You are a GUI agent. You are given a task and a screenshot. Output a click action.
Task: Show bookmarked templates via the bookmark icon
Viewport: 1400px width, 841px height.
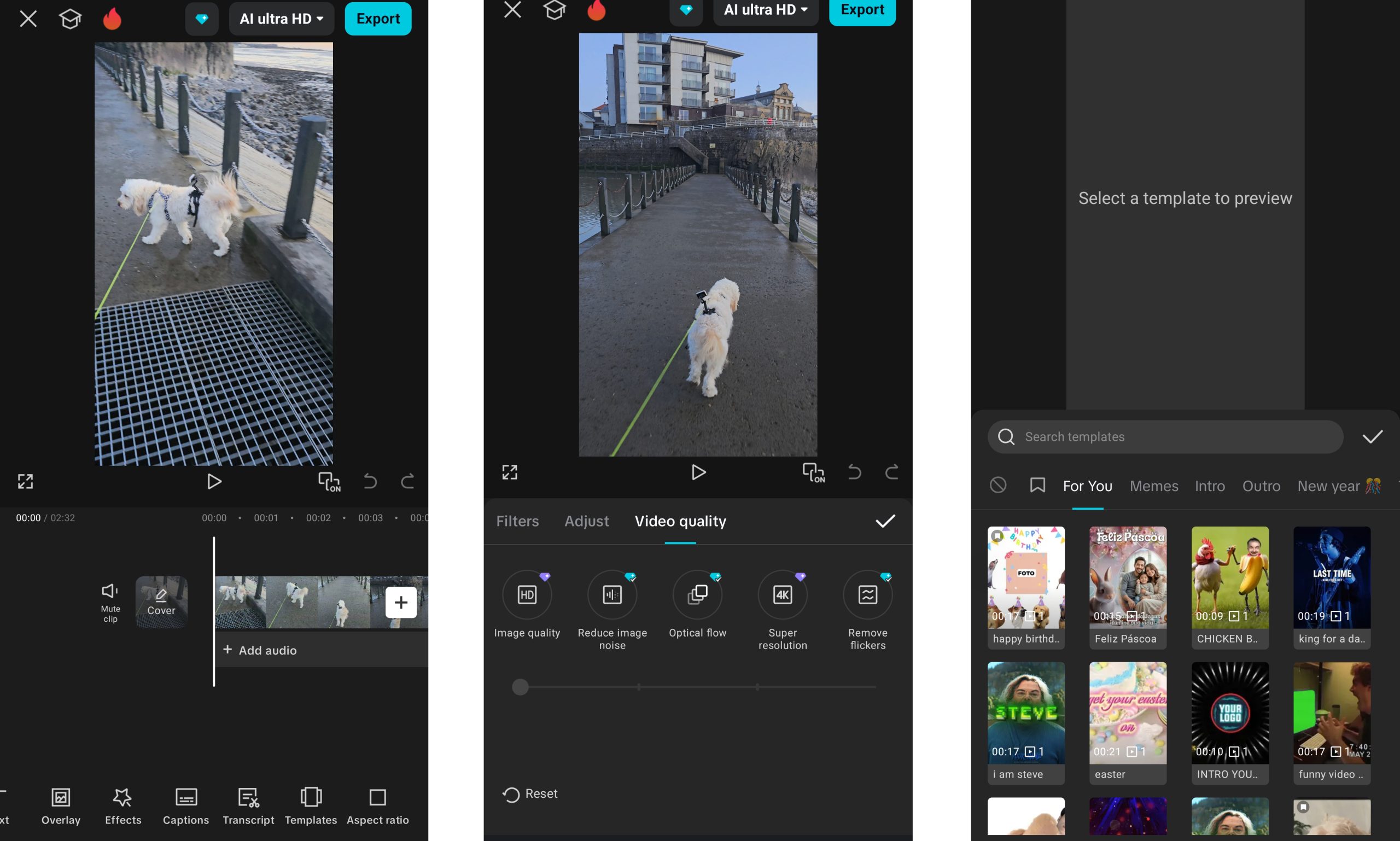coord(1037,486)
